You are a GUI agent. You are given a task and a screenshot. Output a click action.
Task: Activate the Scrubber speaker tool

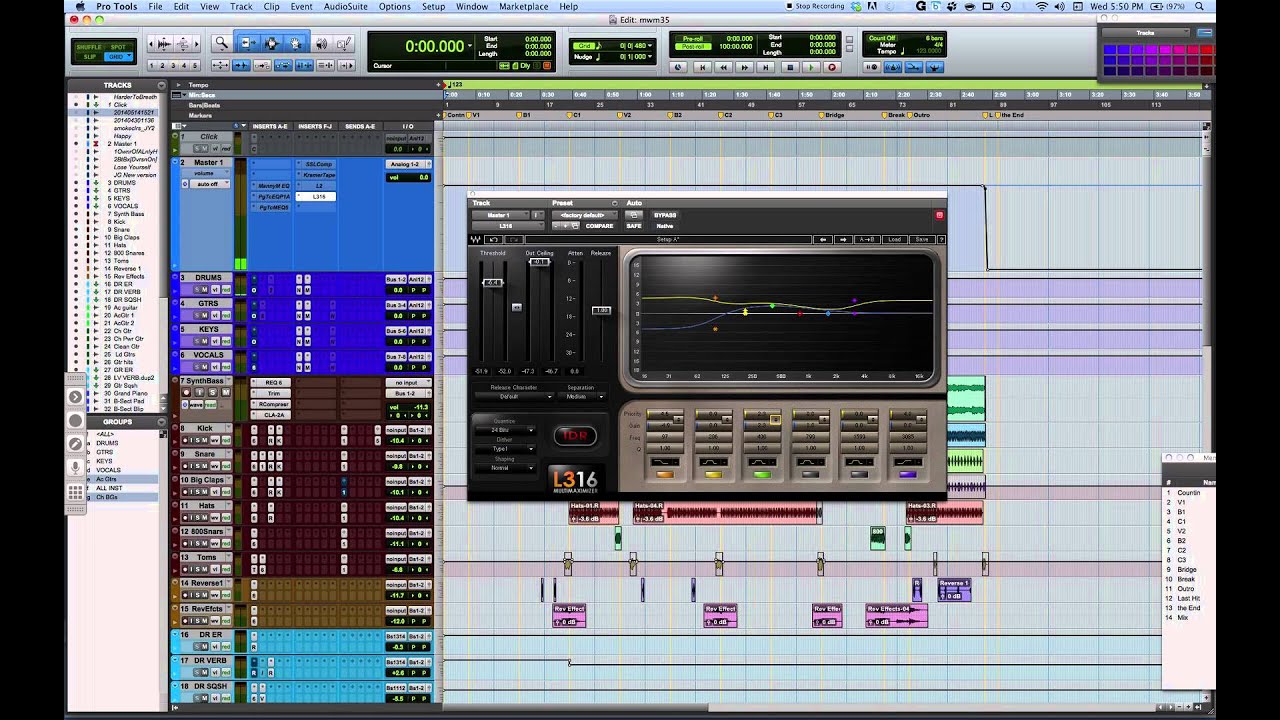(321, 44)
